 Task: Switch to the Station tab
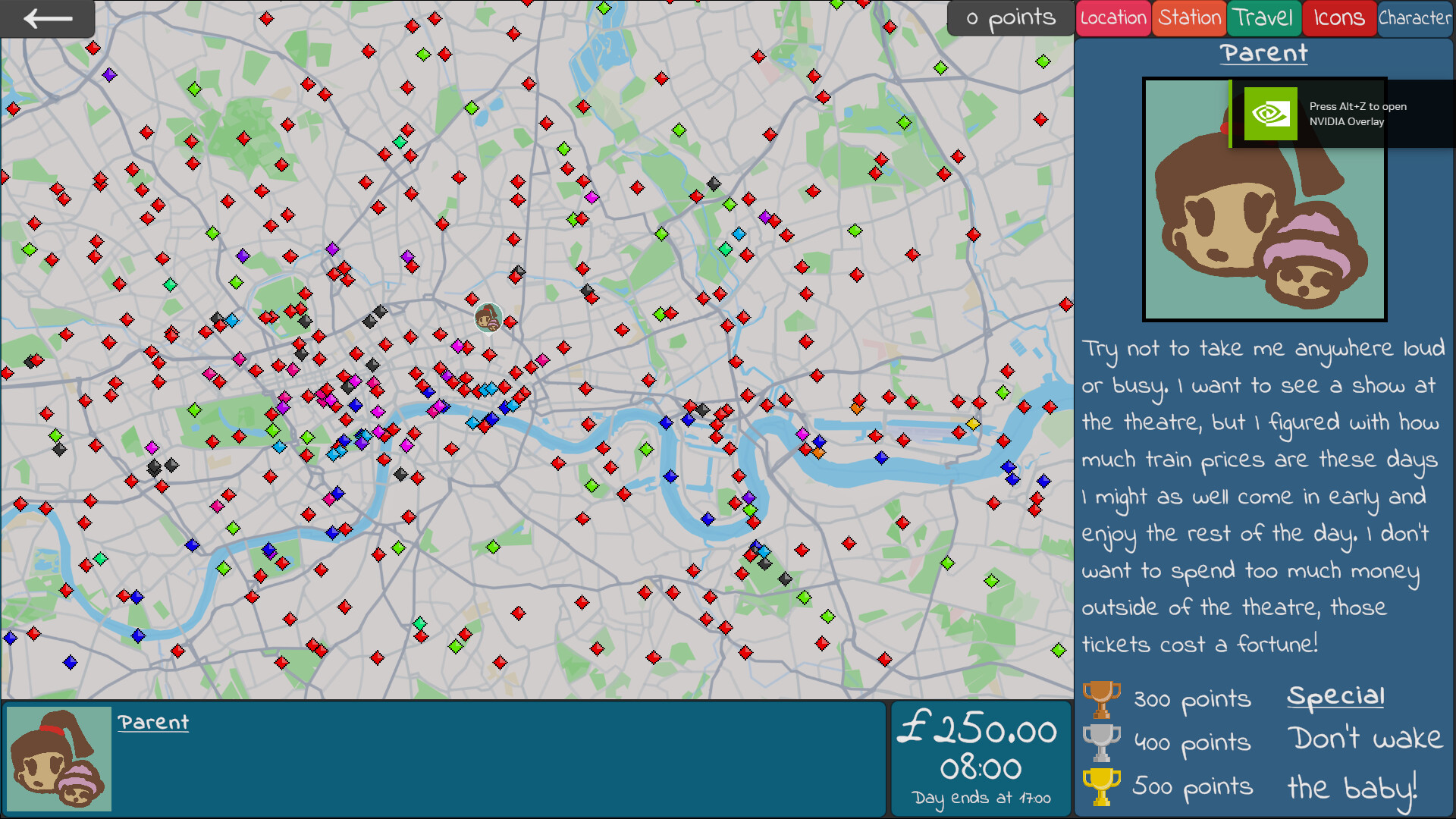coord(1189,18)
